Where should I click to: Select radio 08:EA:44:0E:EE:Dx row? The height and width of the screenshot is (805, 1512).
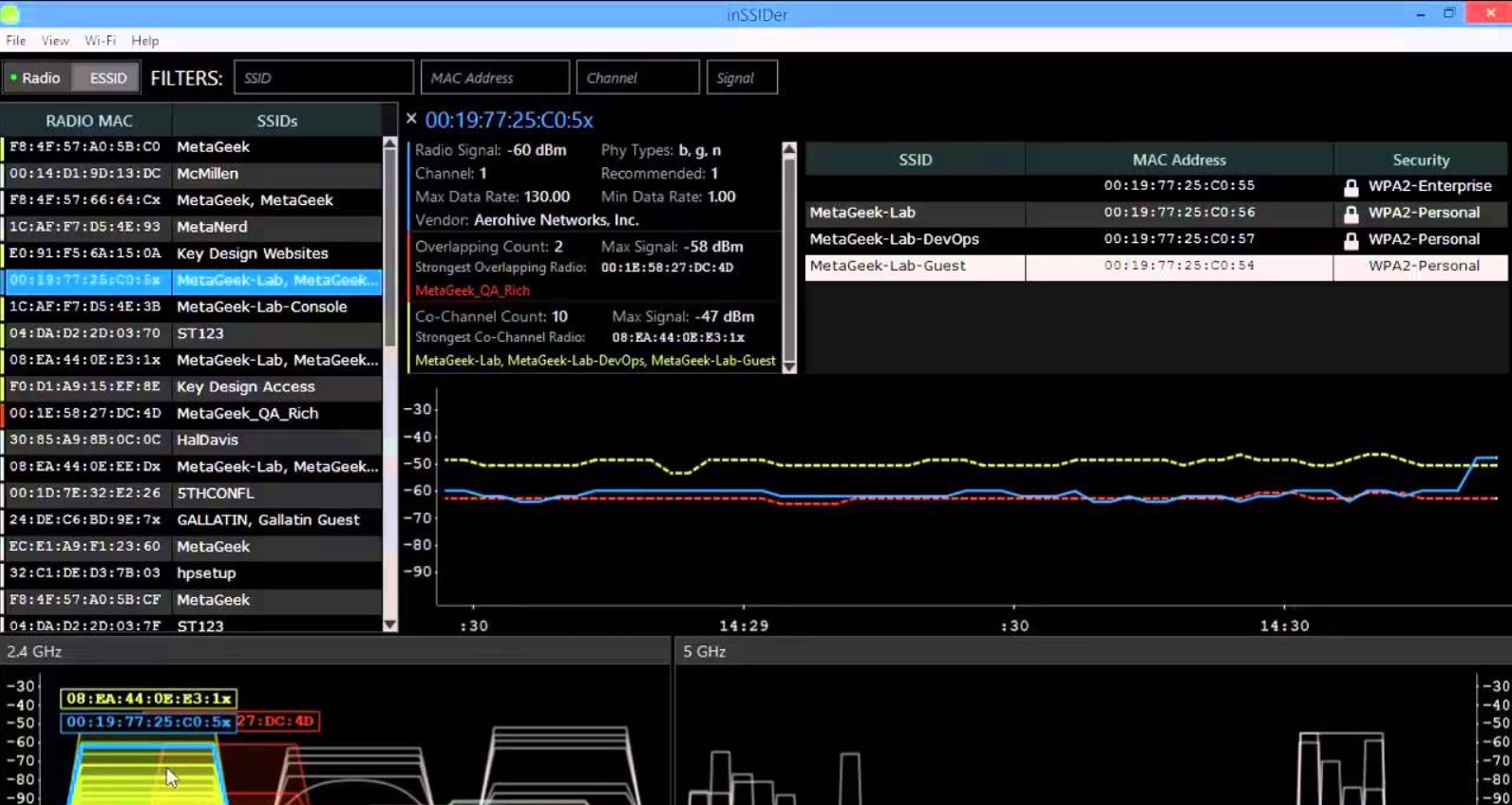click(x=193, y=466)
